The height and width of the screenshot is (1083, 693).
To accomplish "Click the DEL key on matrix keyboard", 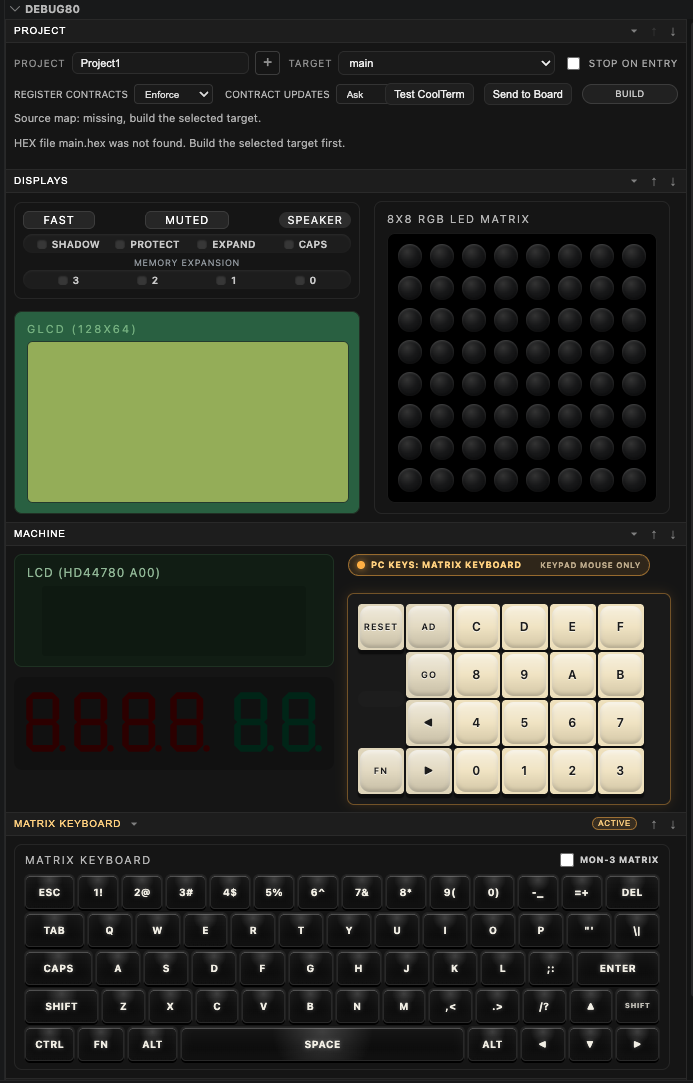I will (632, 892).
